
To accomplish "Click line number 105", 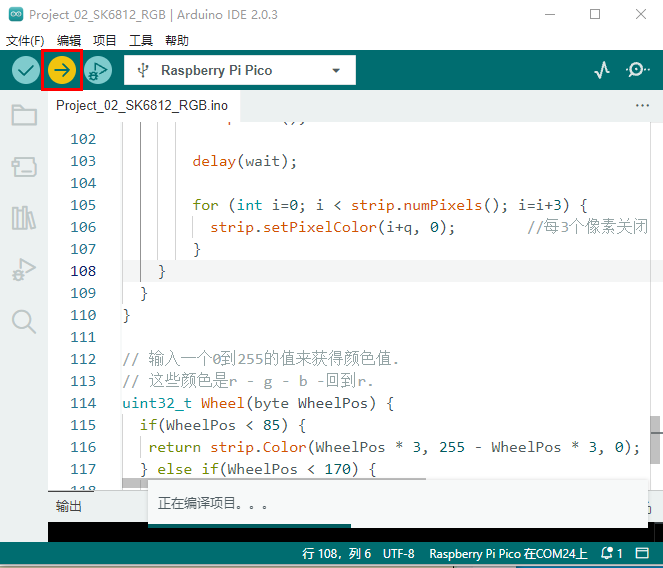I will (83, 205).
